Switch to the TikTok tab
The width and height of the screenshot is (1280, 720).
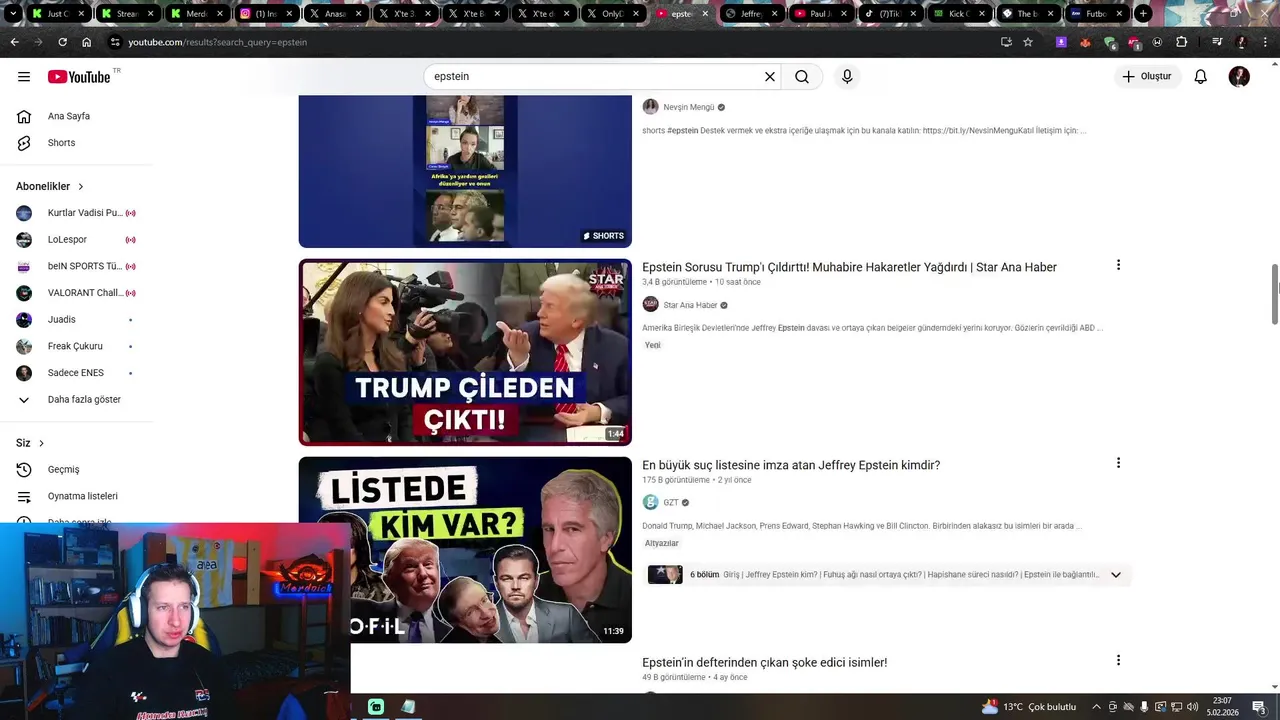pos(889,14)
